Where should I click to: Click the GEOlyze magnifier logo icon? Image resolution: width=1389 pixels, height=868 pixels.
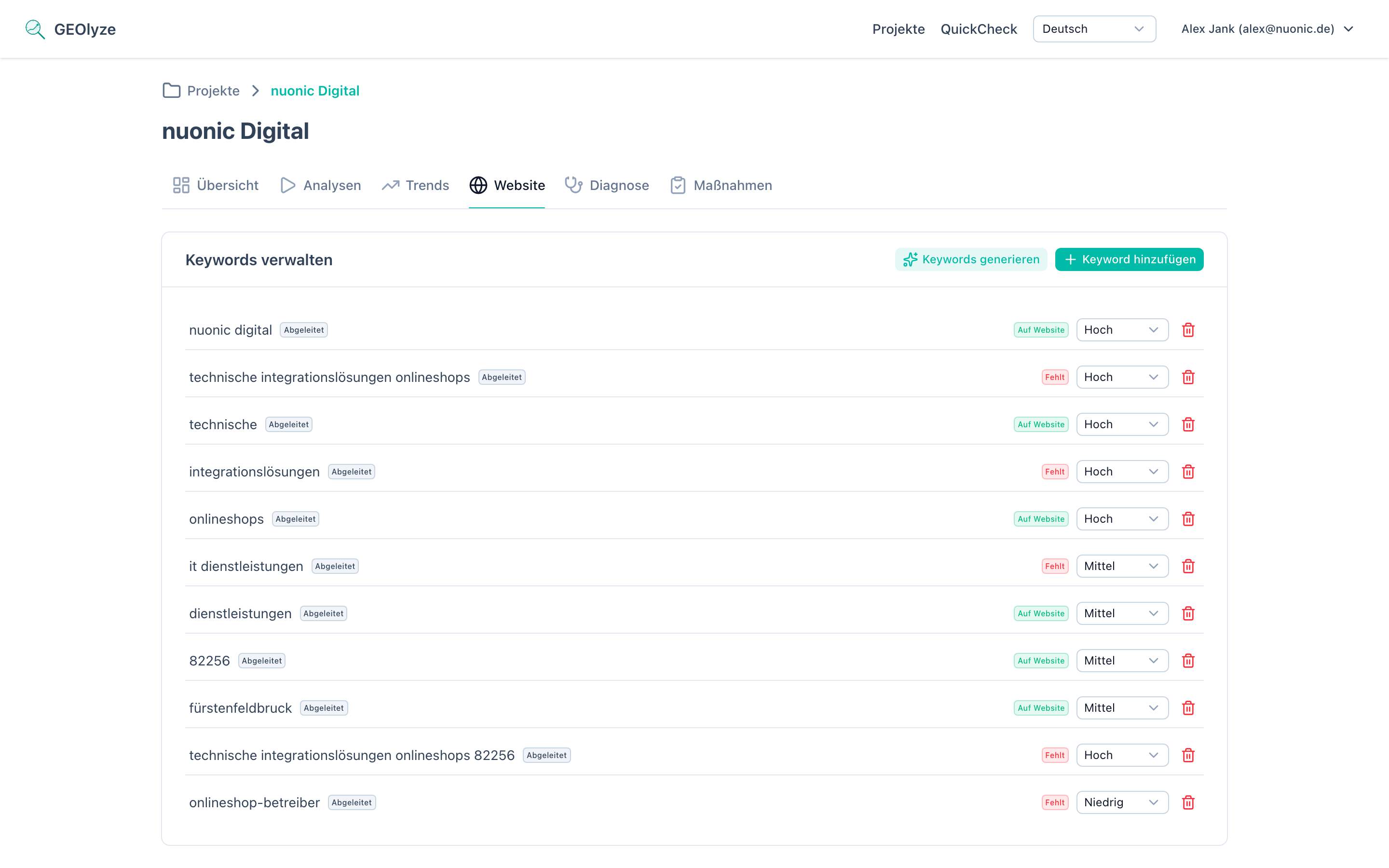34,29
